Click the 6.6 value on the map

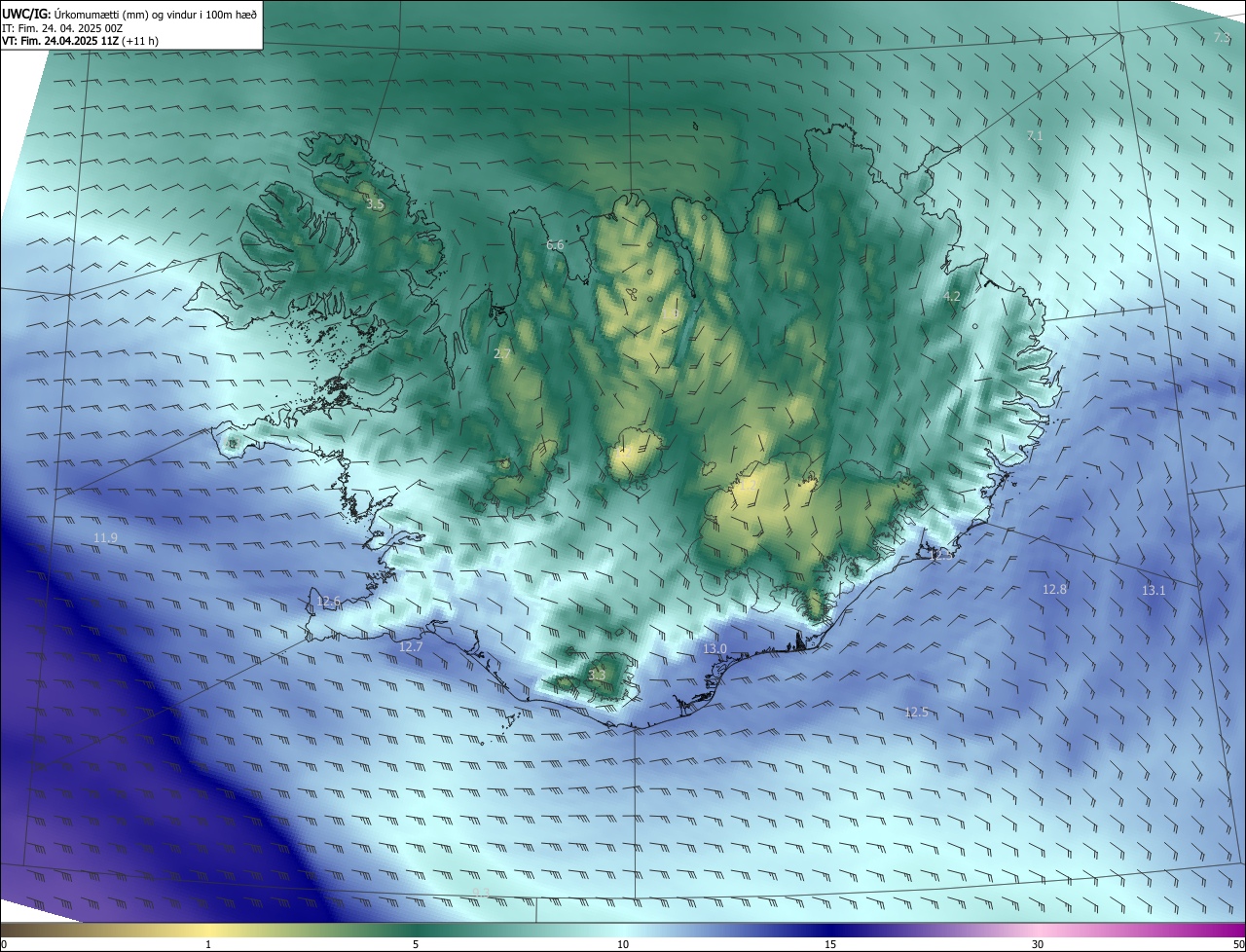coord(555,245)
